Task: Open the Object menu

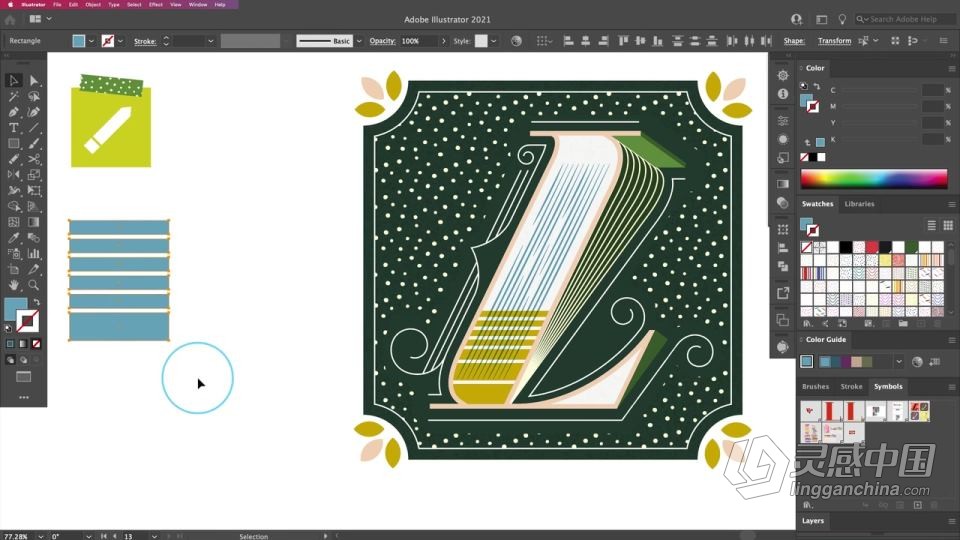Action: click(x=93, y=4)
